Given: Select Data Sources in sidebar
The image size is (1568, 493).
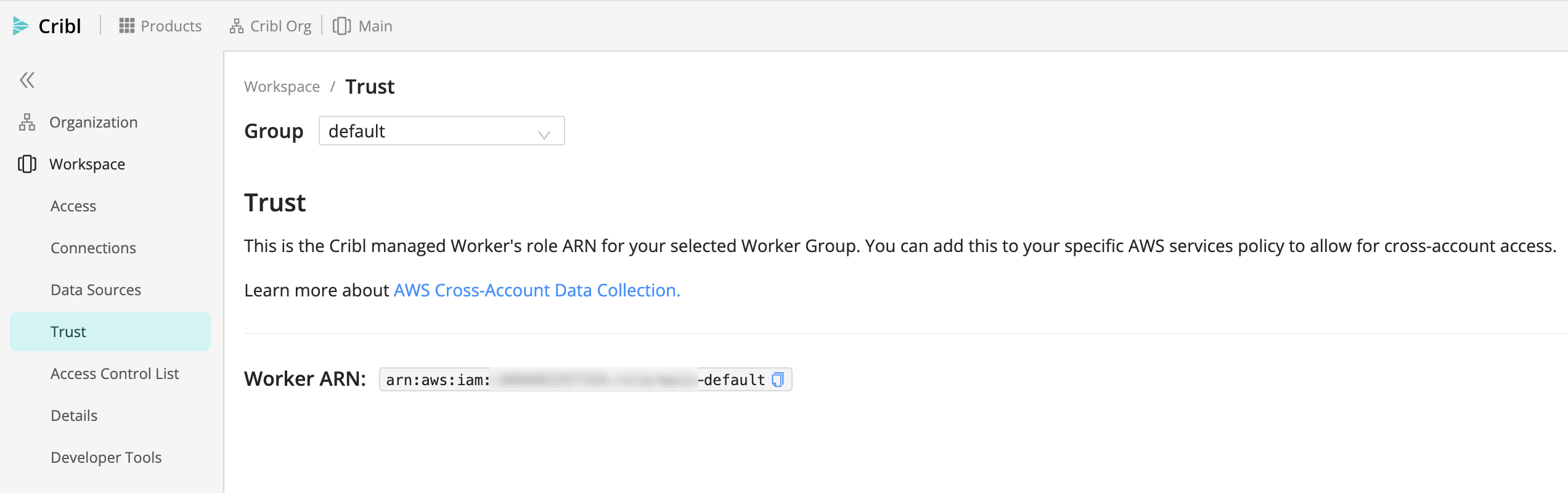Looking at the screenshot, I should pos(96,290).
